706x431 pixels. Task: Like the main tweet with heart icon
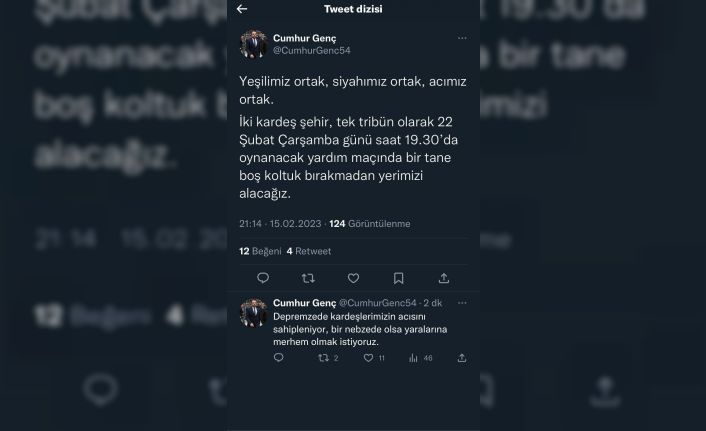(353, 278)
